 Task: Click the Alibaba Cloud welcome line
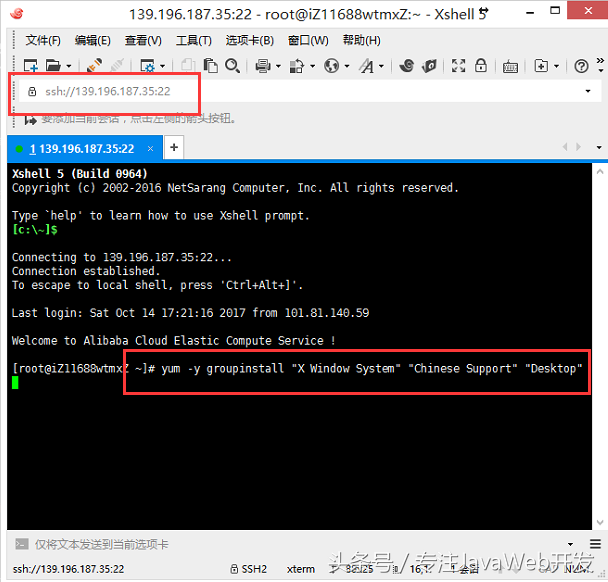click(x=174, y=341)
